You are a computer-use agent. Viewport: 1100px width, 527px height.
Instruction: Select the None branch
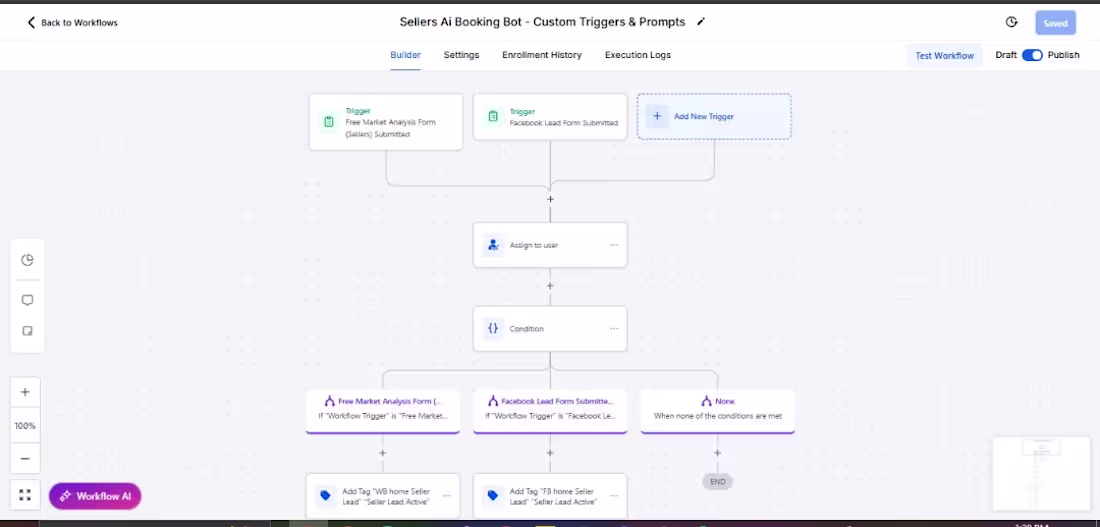pos(717,411)
